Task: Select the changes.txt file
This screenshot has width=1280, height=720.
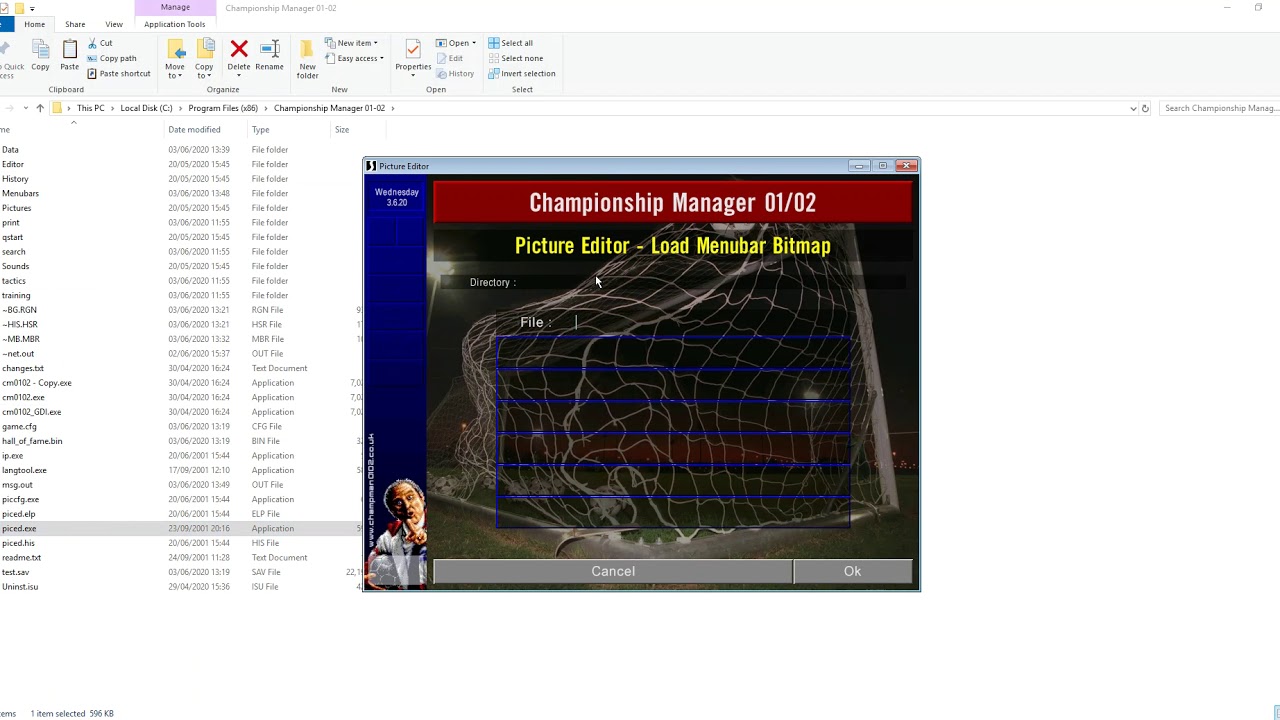Action: coord(23,368)
